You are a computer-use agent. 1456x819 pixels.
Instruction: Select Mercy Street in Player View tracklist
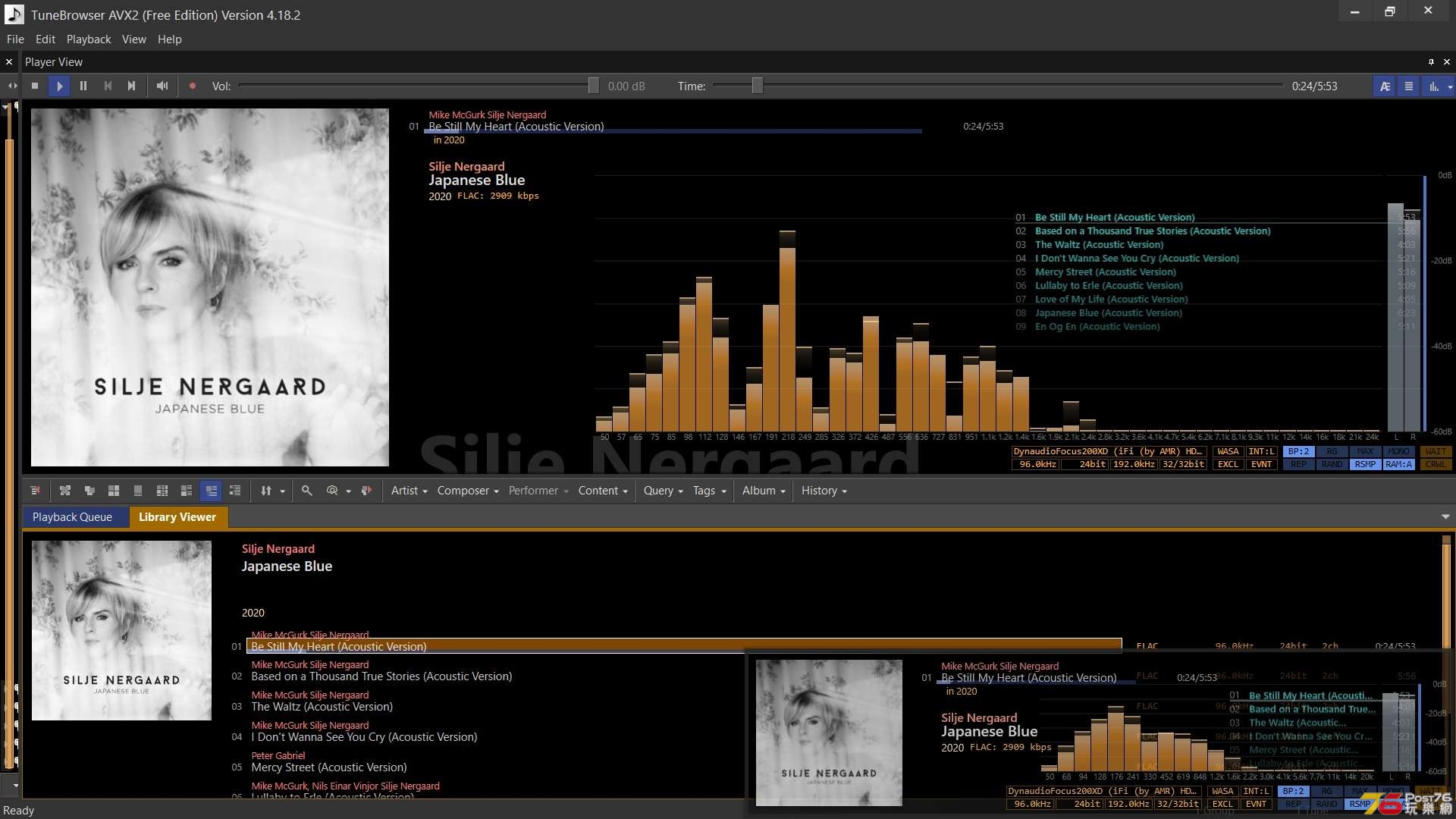click(1105, 272)
